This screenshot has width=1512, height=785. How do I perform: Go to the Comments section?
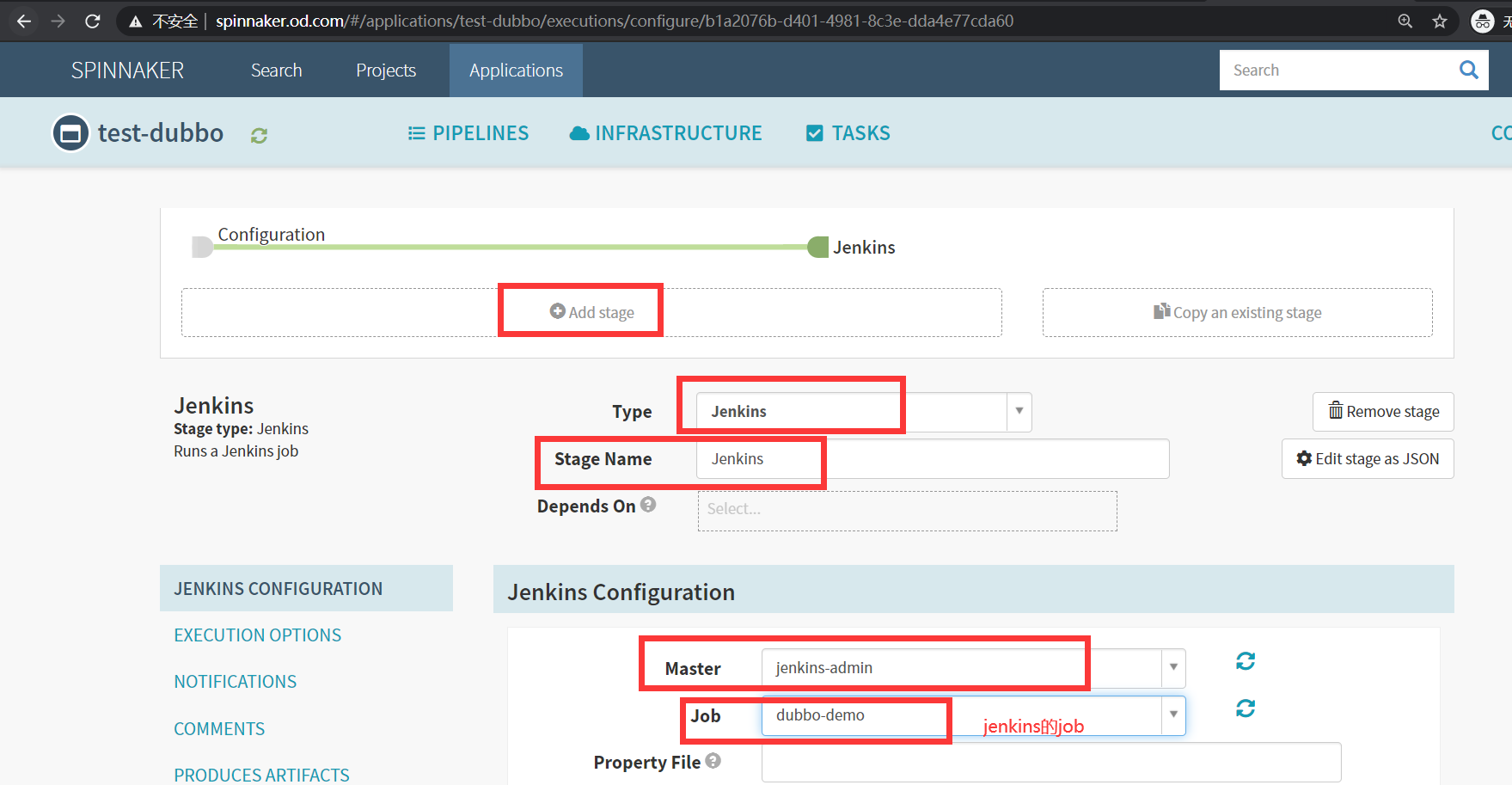[x=219, y=729]
